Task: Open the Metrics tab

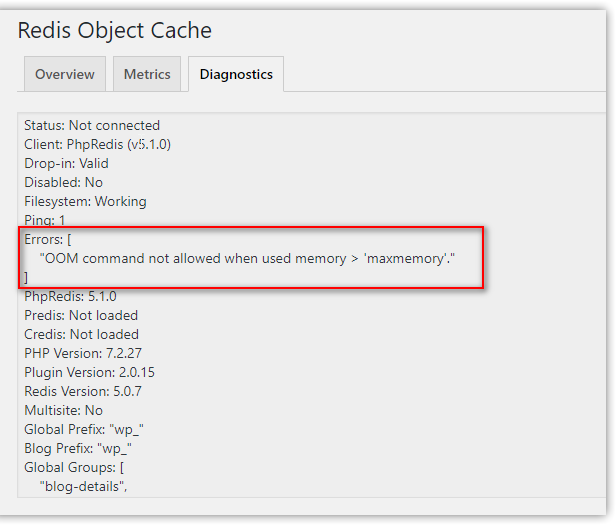Action: point(147,74)
